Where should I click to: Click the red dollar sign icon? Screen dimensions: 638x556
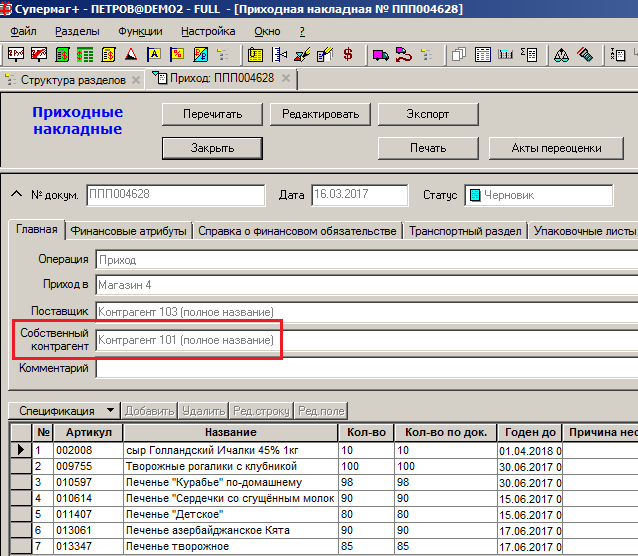[348, 54]
